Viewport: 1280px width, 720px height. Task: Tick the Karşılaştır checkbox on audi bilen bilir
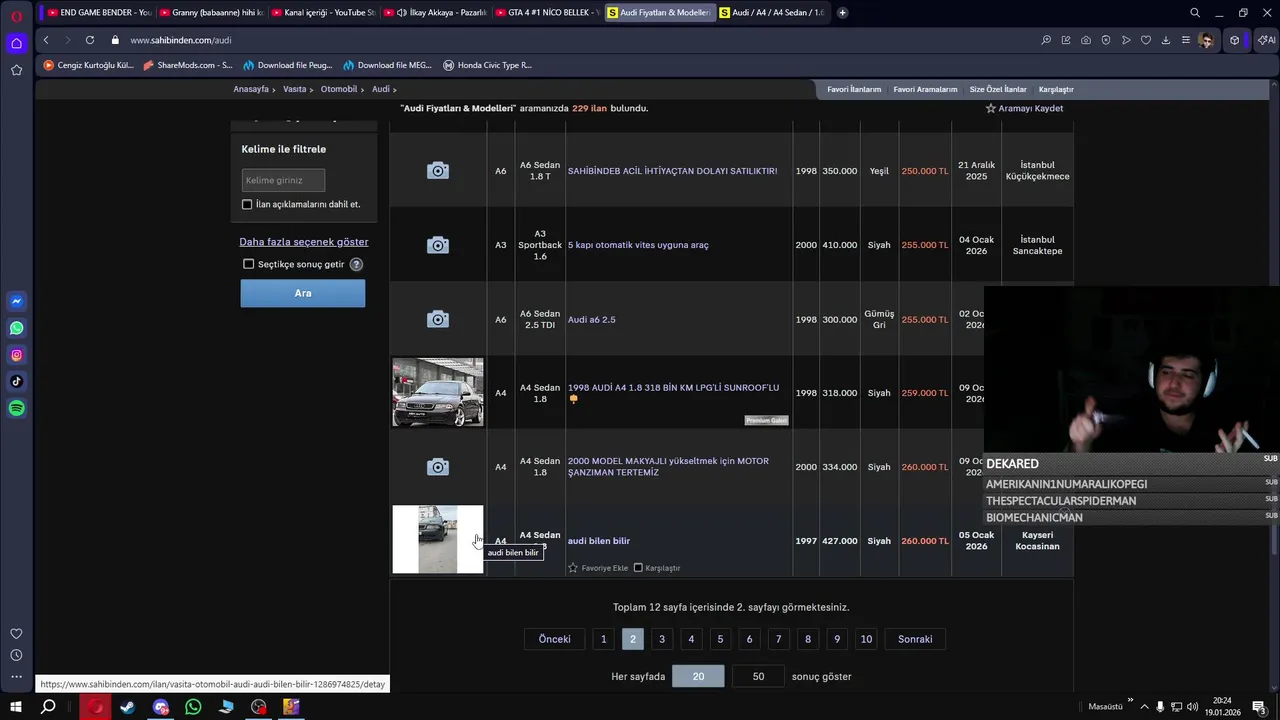[638, 568]
